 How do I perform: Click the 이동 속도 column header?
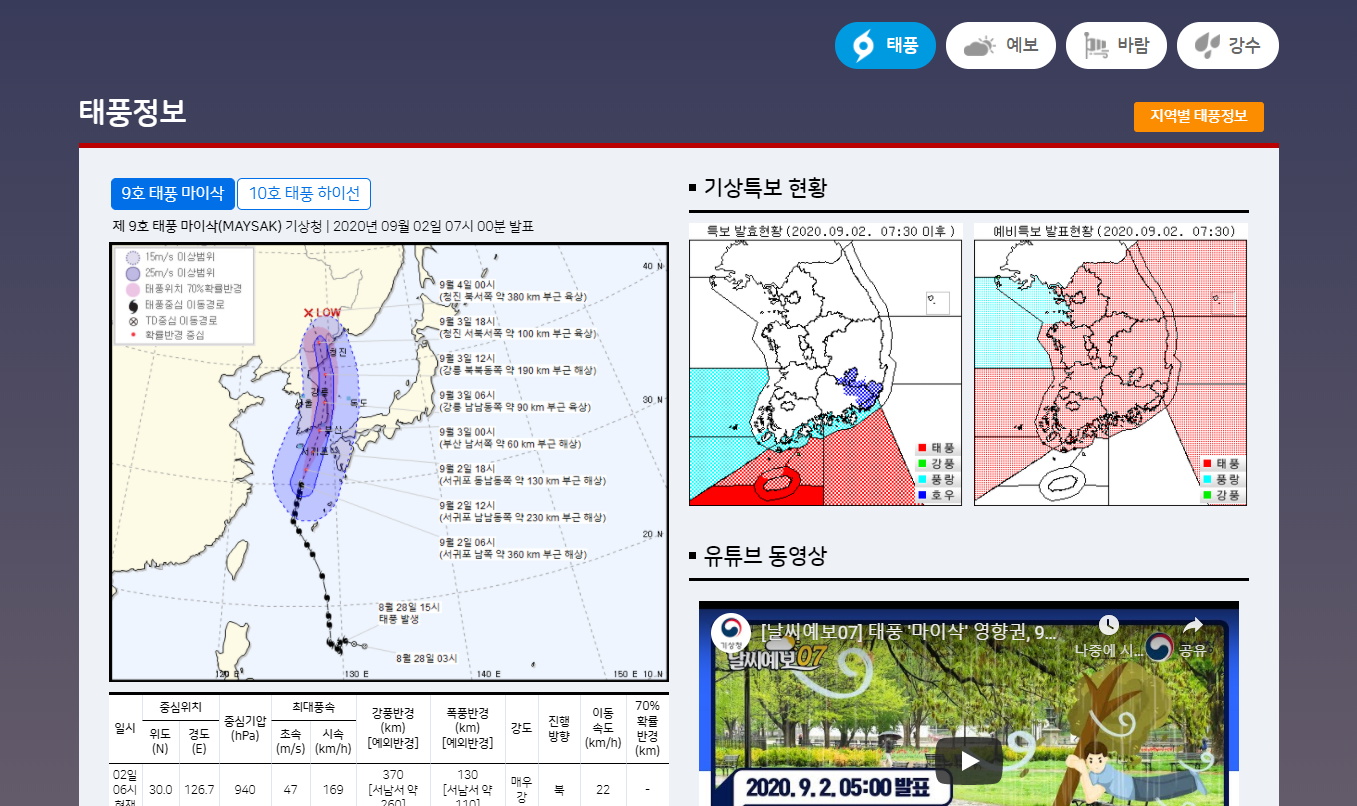coord(603,728)
